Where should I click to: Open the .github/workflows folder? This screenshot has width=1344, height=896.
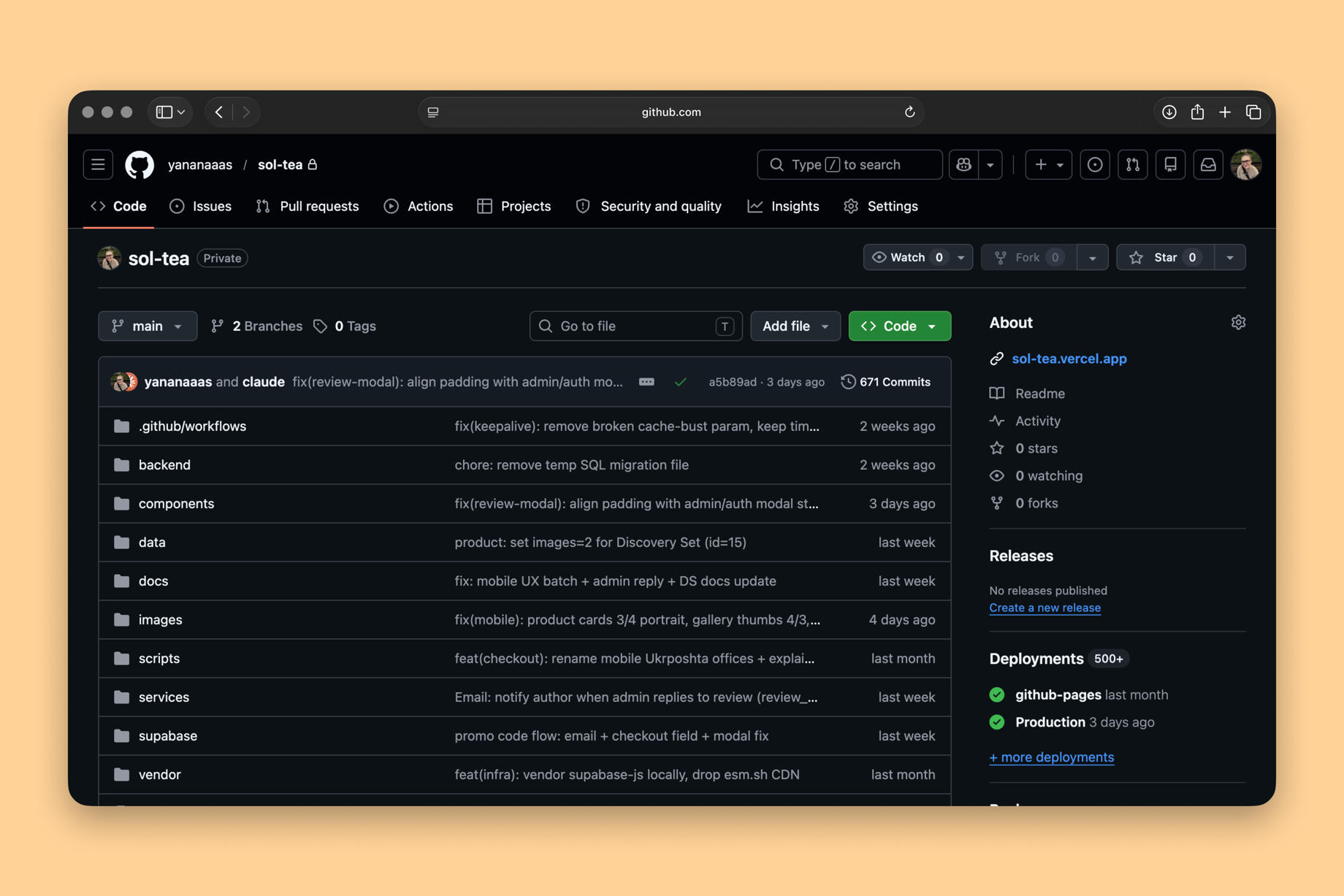[192, 426]
